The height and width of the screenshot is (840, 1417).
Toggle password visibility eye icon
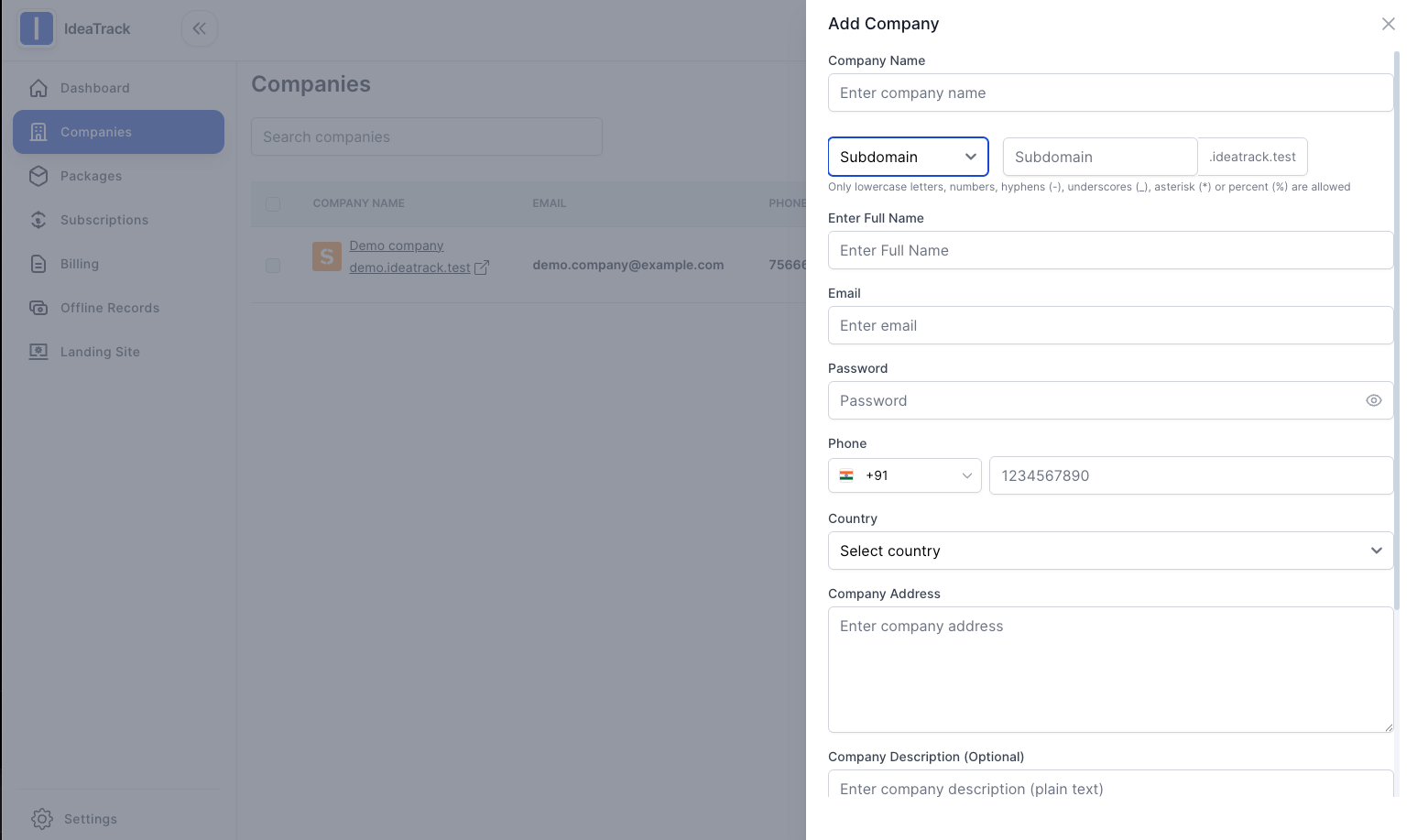pos(1373,400)
